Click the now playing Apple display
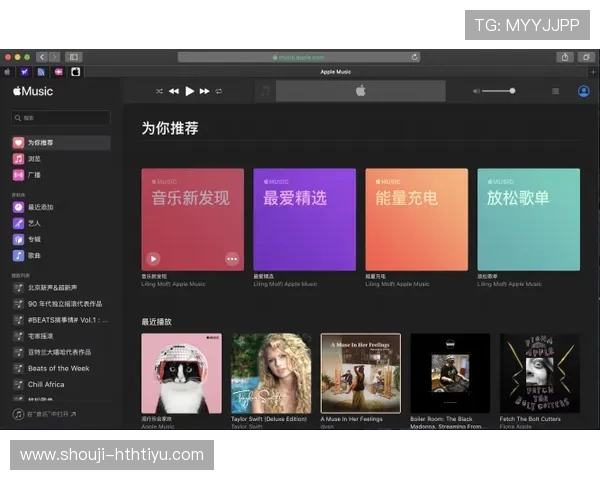 pyautogui.click(x=361, y=91)
